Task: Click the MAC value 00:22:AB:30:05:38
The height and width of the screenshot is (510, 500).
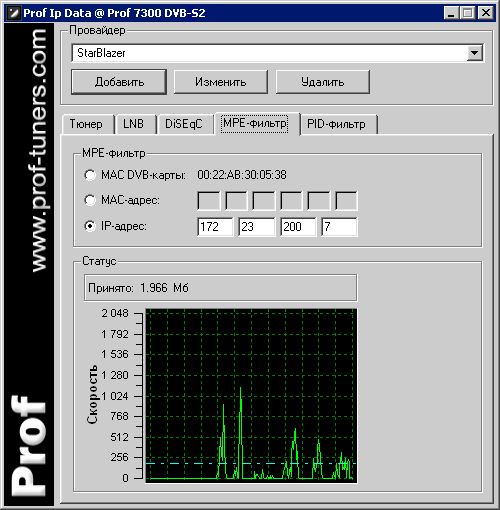Action: [x=242, y=175]
